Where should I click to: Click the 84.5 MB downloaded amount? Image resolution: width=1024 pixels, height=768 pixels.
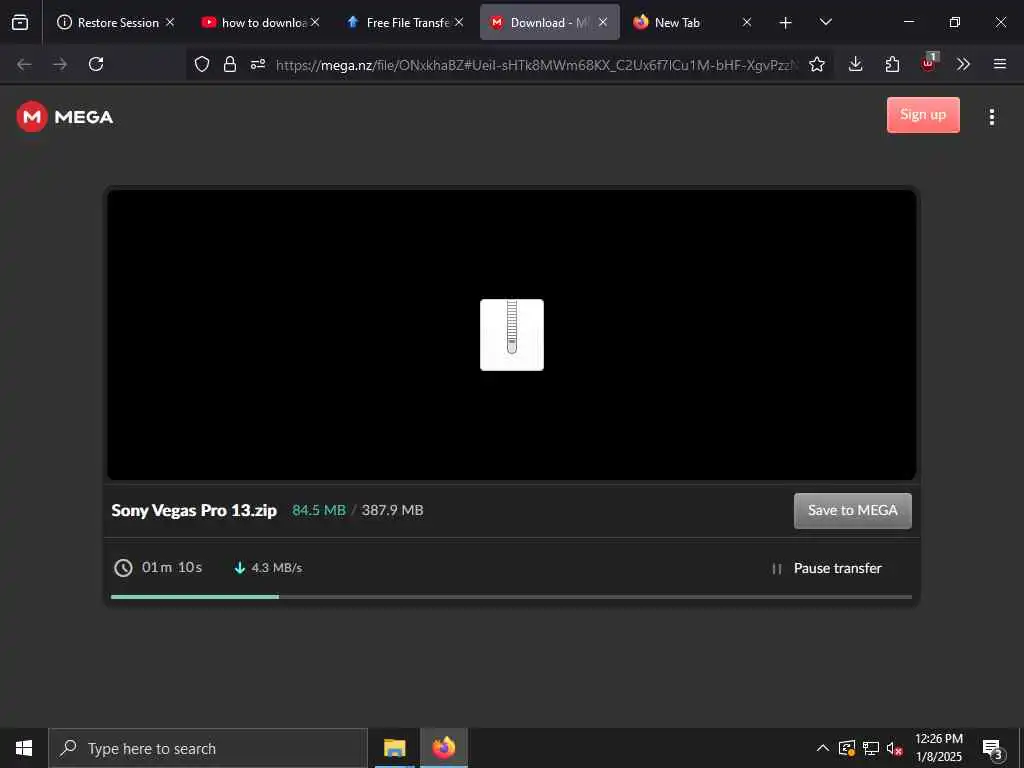point(319,510)
